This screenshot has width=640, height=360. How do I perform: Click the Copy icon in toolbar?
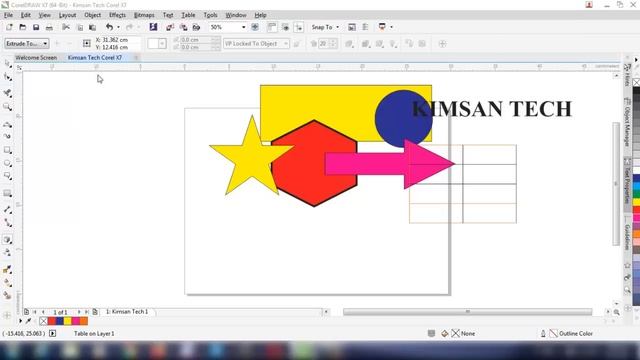pos(80,27)
